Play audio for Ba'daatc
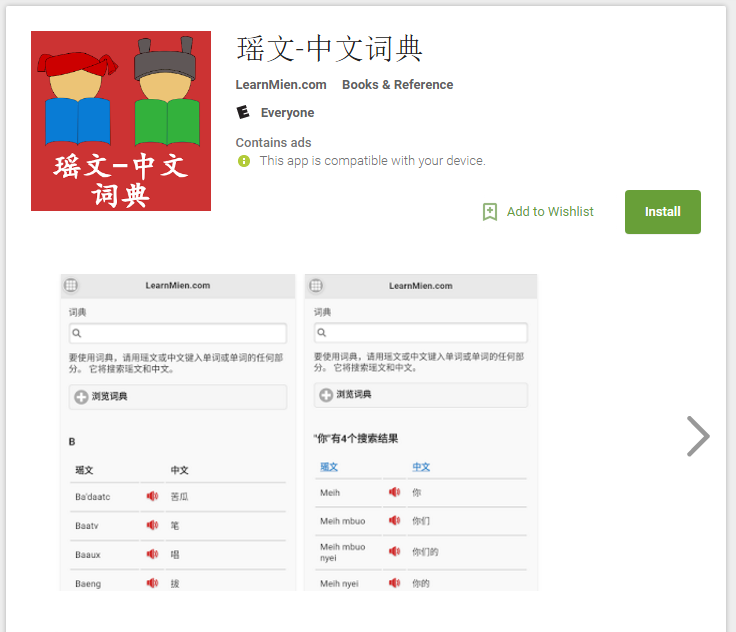Image resolution: width=736 pixels, height=632 pixels. coord(152,496)
